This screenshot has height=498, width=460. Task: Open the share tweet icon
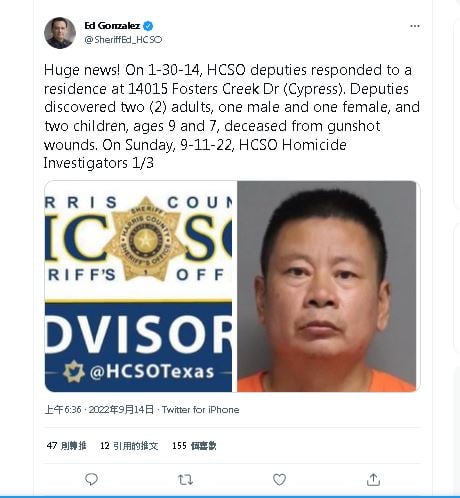(373, 479)
